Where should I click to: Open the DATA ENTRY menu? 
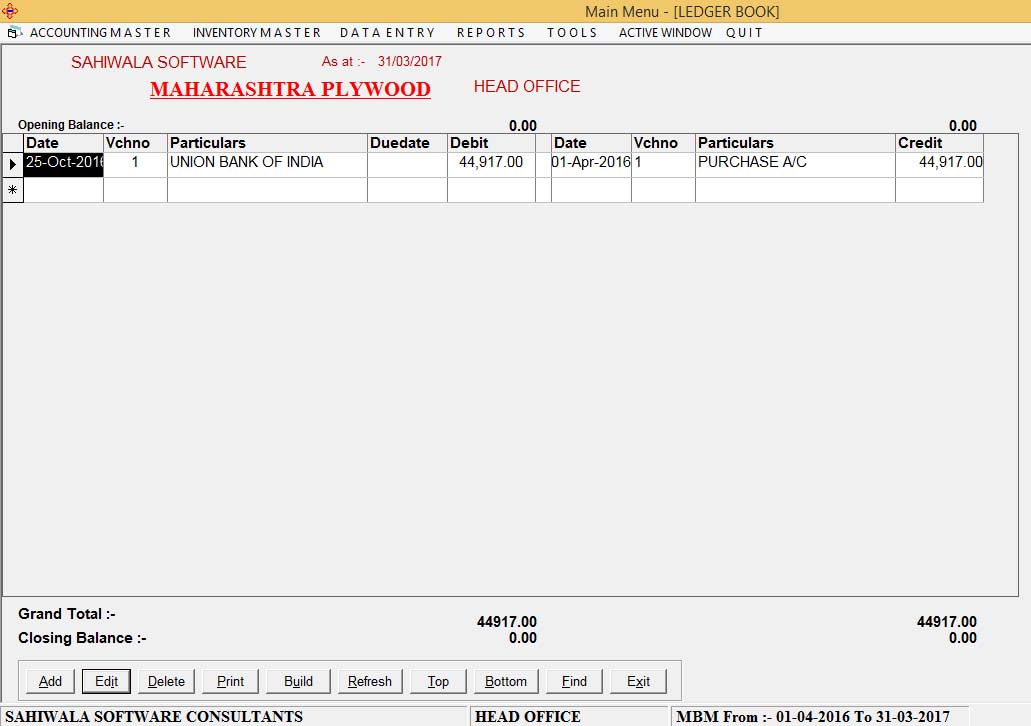pyautogui.click(x=387, y=32)
